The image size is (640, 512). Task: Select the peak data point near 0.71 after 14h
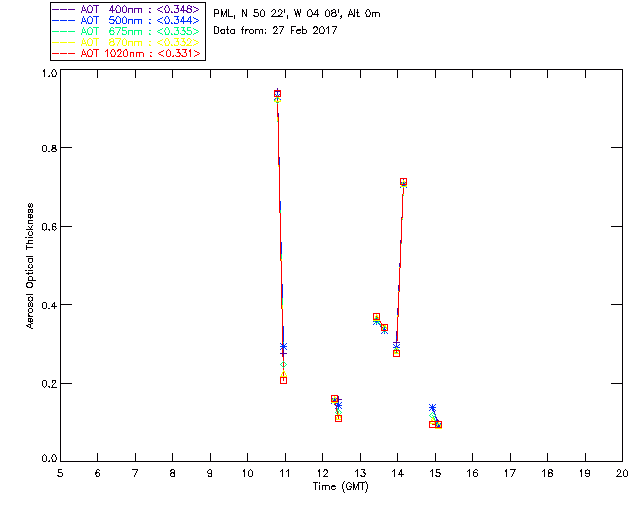click(x=403, y=182)
